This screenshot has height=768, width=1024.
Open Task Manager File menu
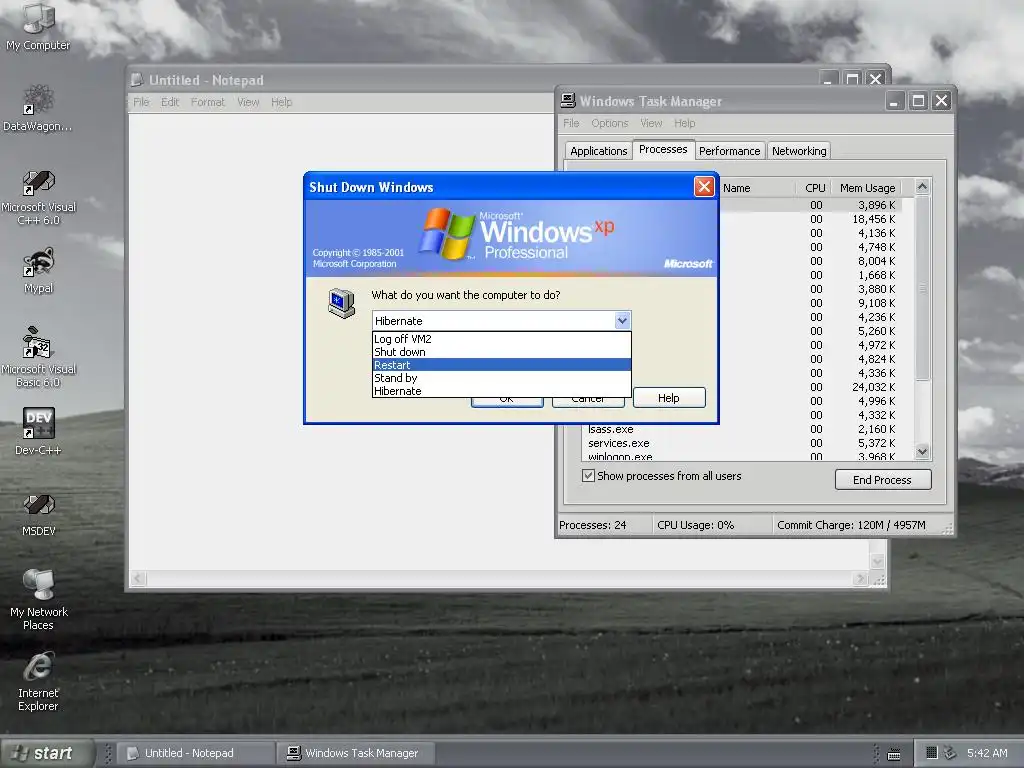coord(571,123)
